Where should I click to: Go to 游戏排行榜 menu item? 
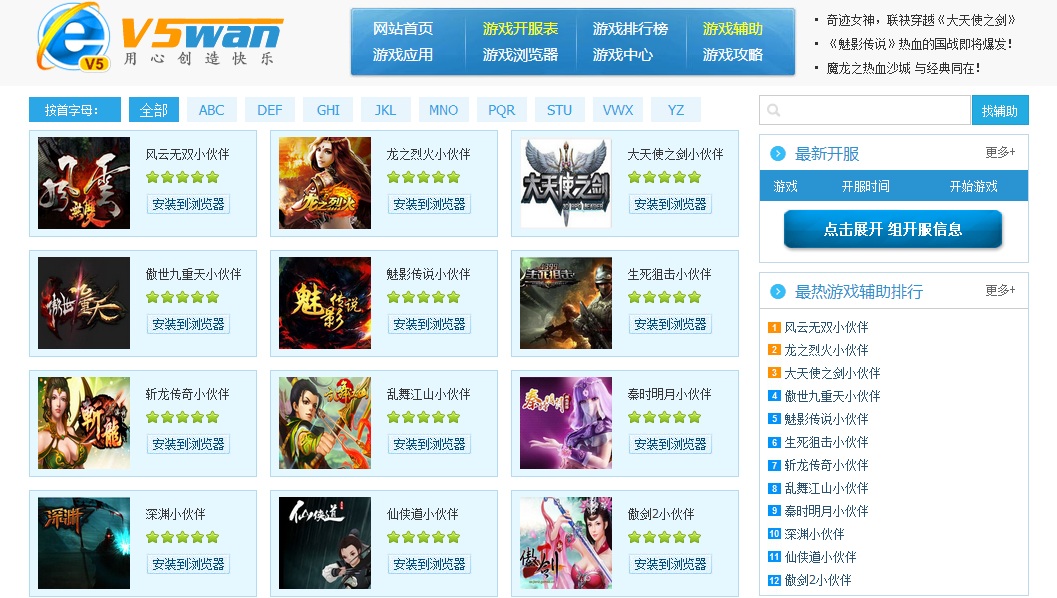click(x=630, y=29)
